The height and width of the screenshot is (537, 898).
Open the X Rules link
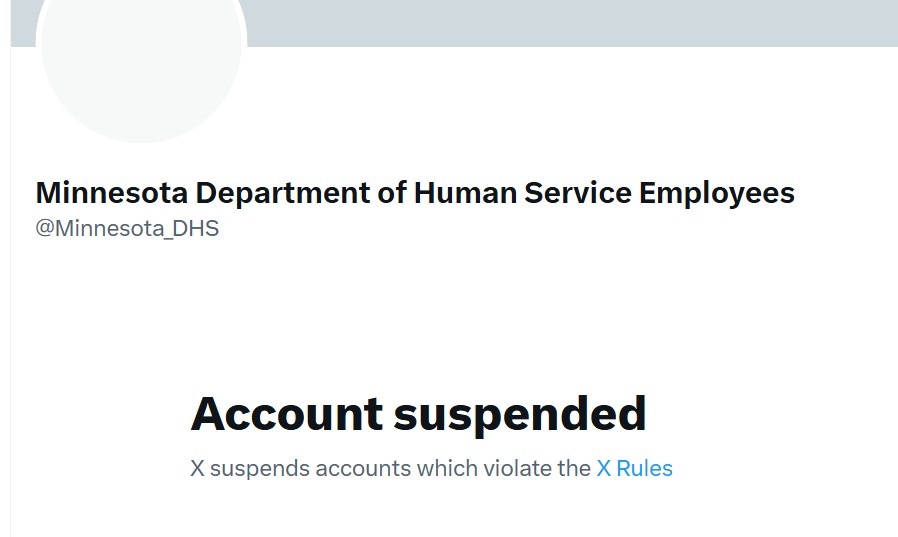click(634, 468)
